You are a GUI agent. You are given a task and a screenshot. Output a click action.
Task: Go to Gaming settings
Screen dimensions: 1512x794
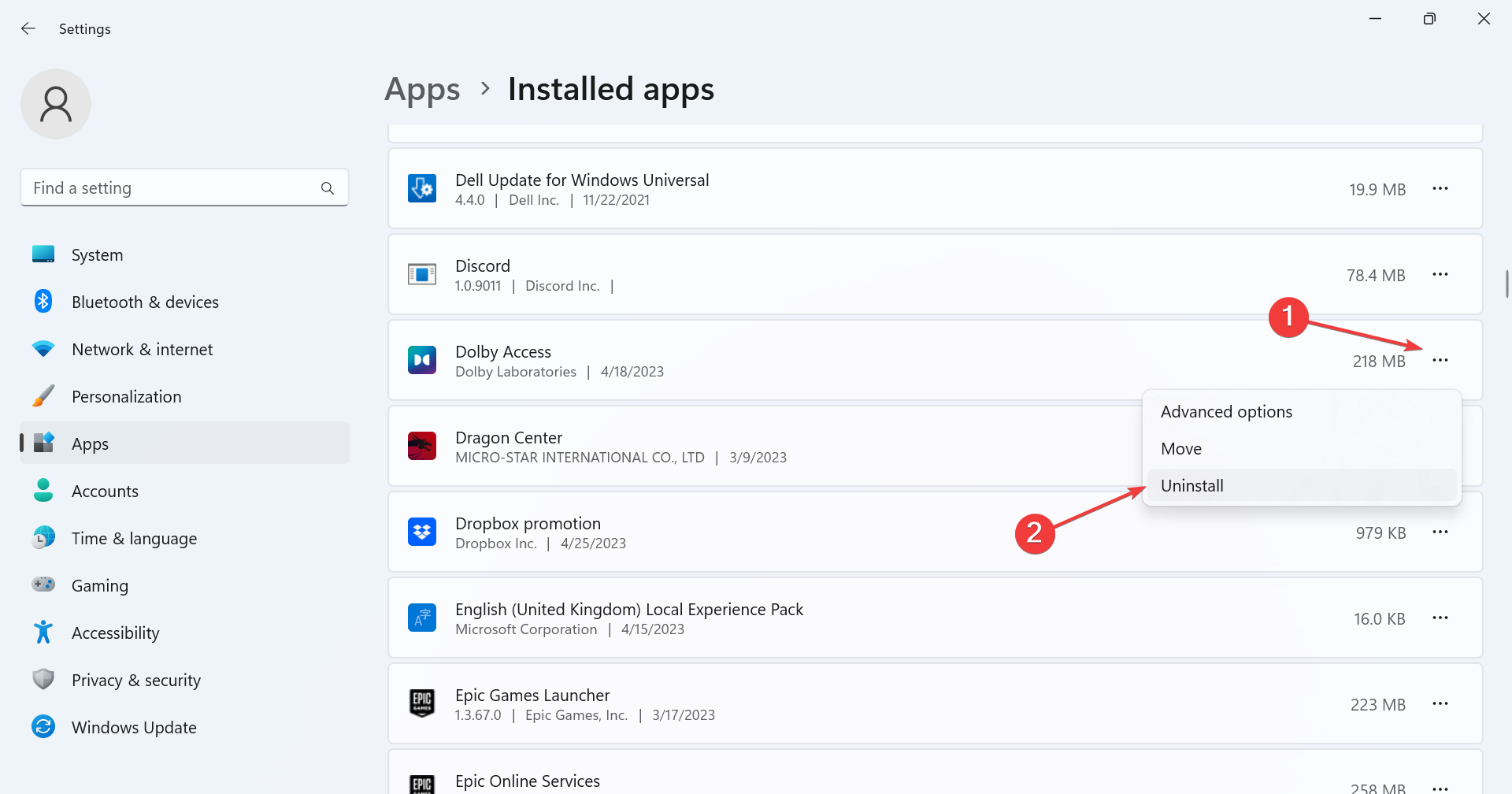(x=184, y=585)
